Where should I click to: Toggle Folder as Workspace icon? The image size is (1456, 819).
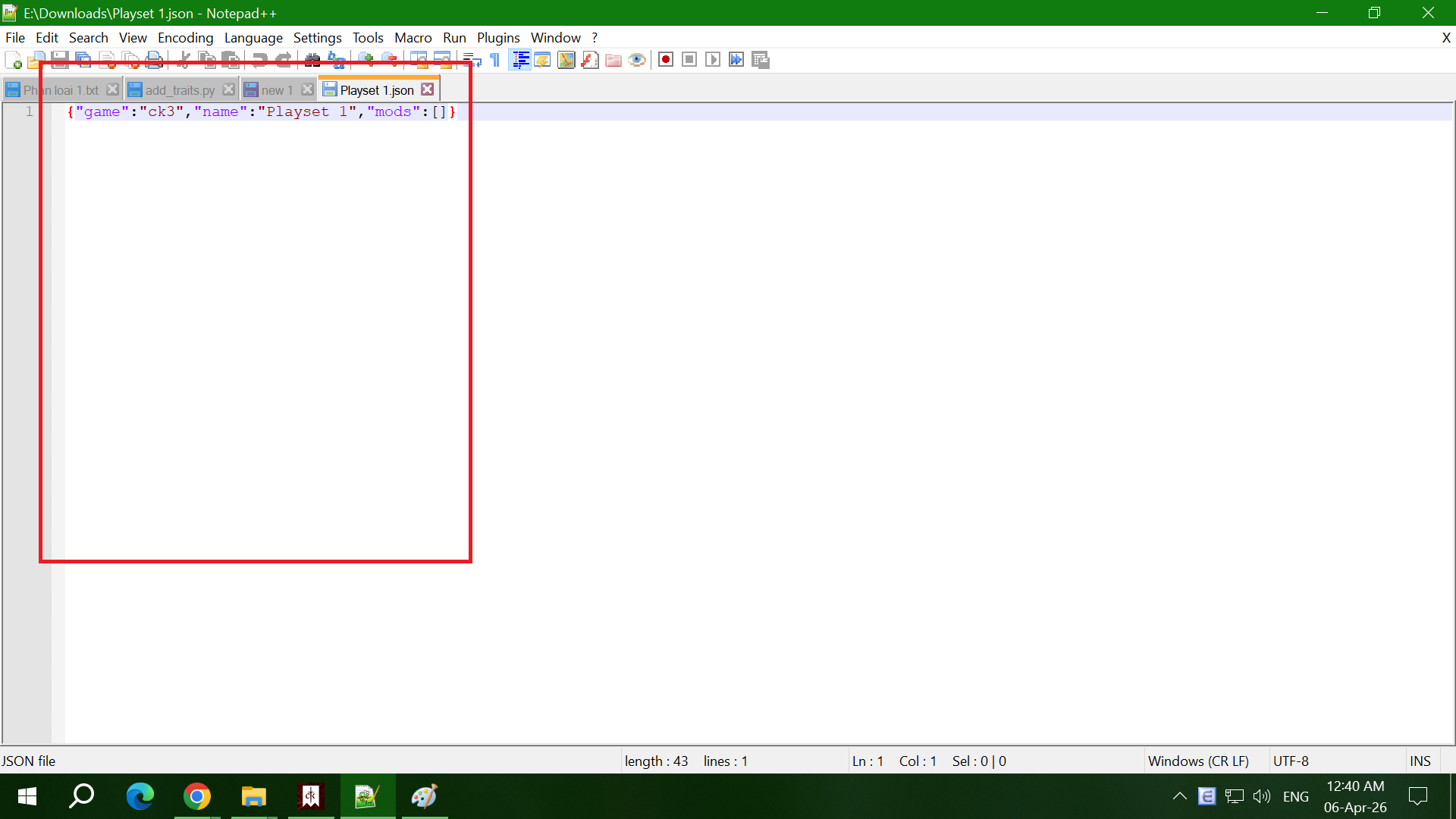pyautogui.click(x=613, y=60)
